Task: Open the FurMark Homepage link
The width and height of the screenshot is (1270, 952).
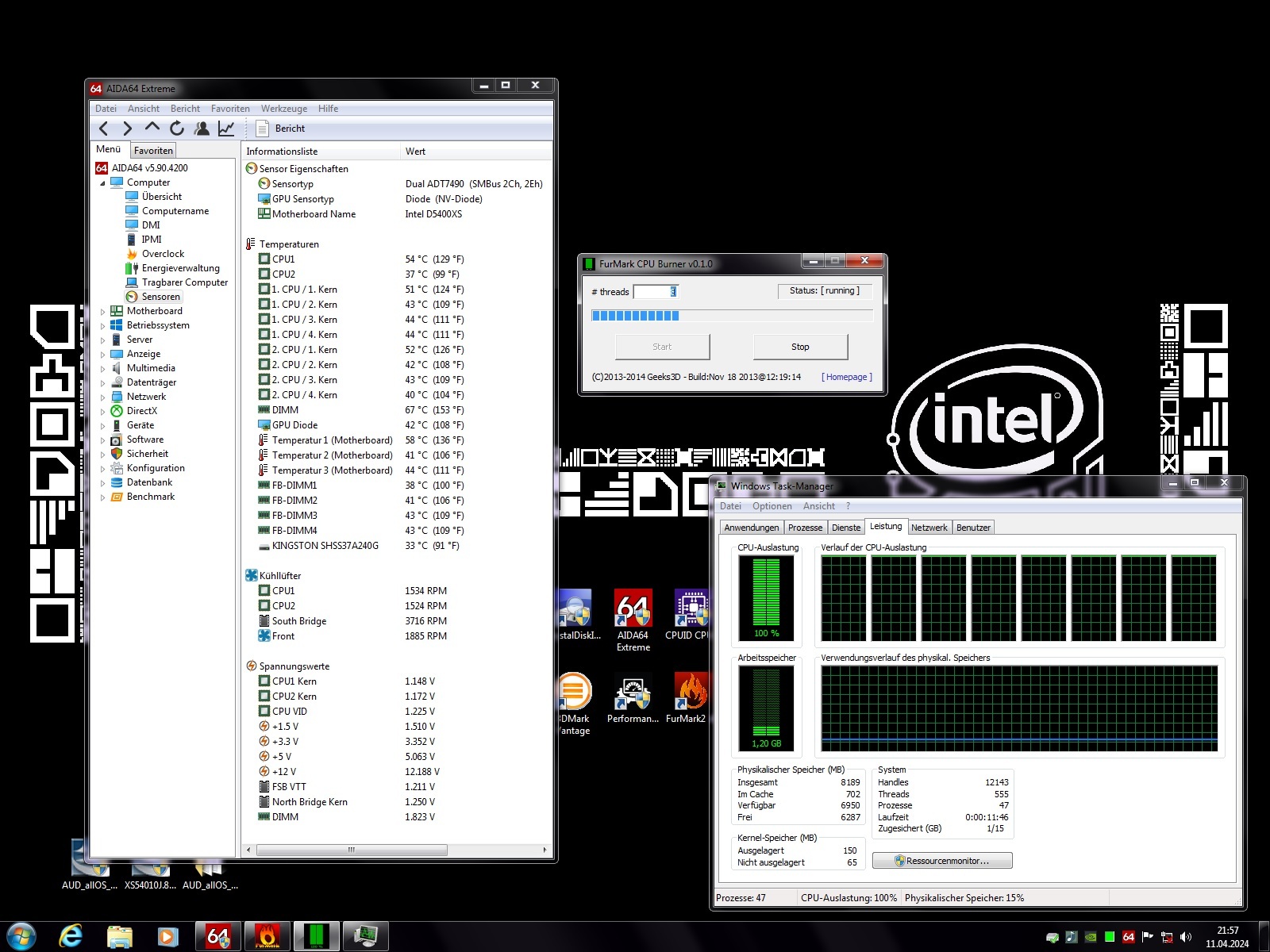Action: point(846,377)
